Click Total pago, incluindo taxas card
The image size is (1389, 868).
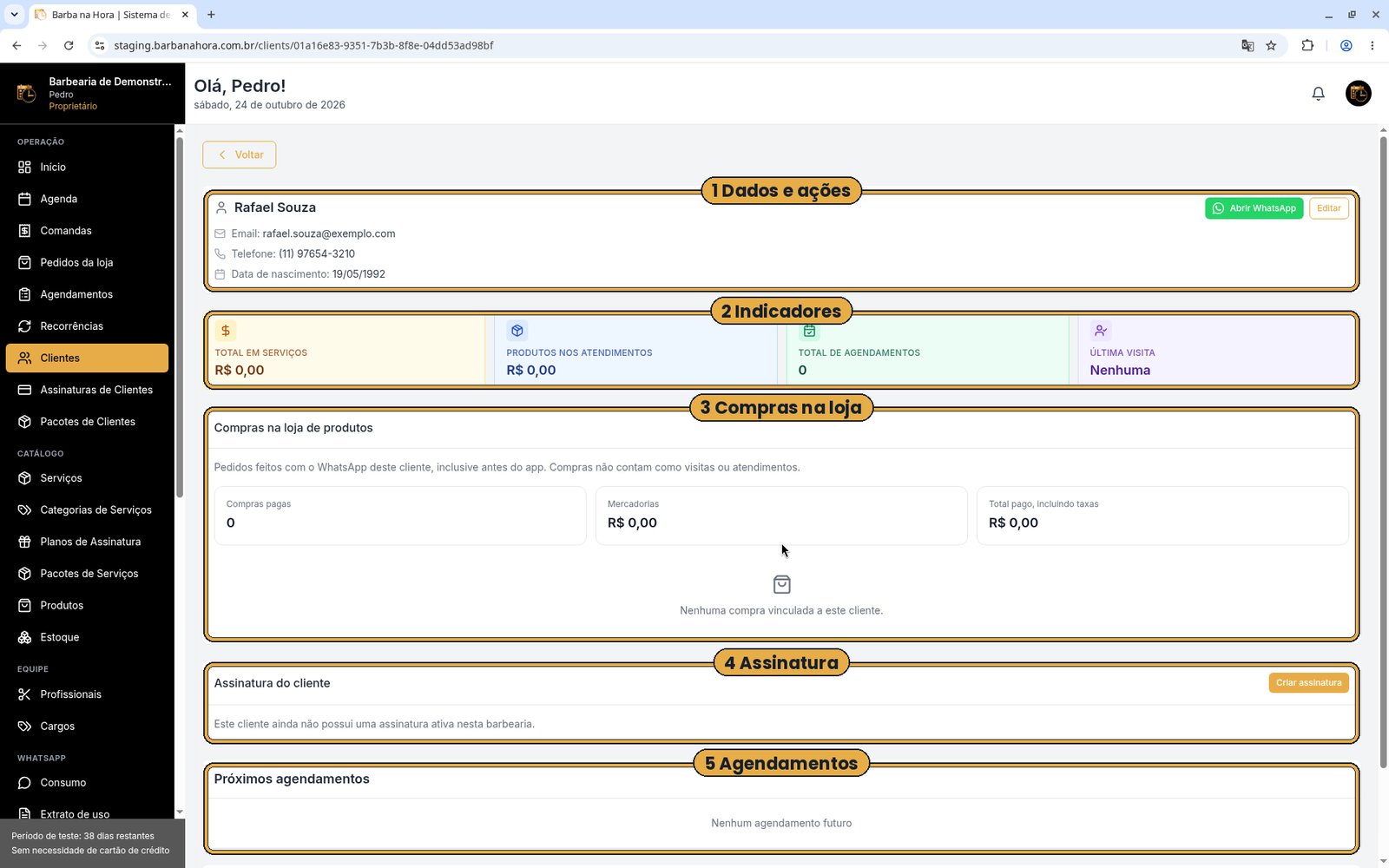(1162, 516)
